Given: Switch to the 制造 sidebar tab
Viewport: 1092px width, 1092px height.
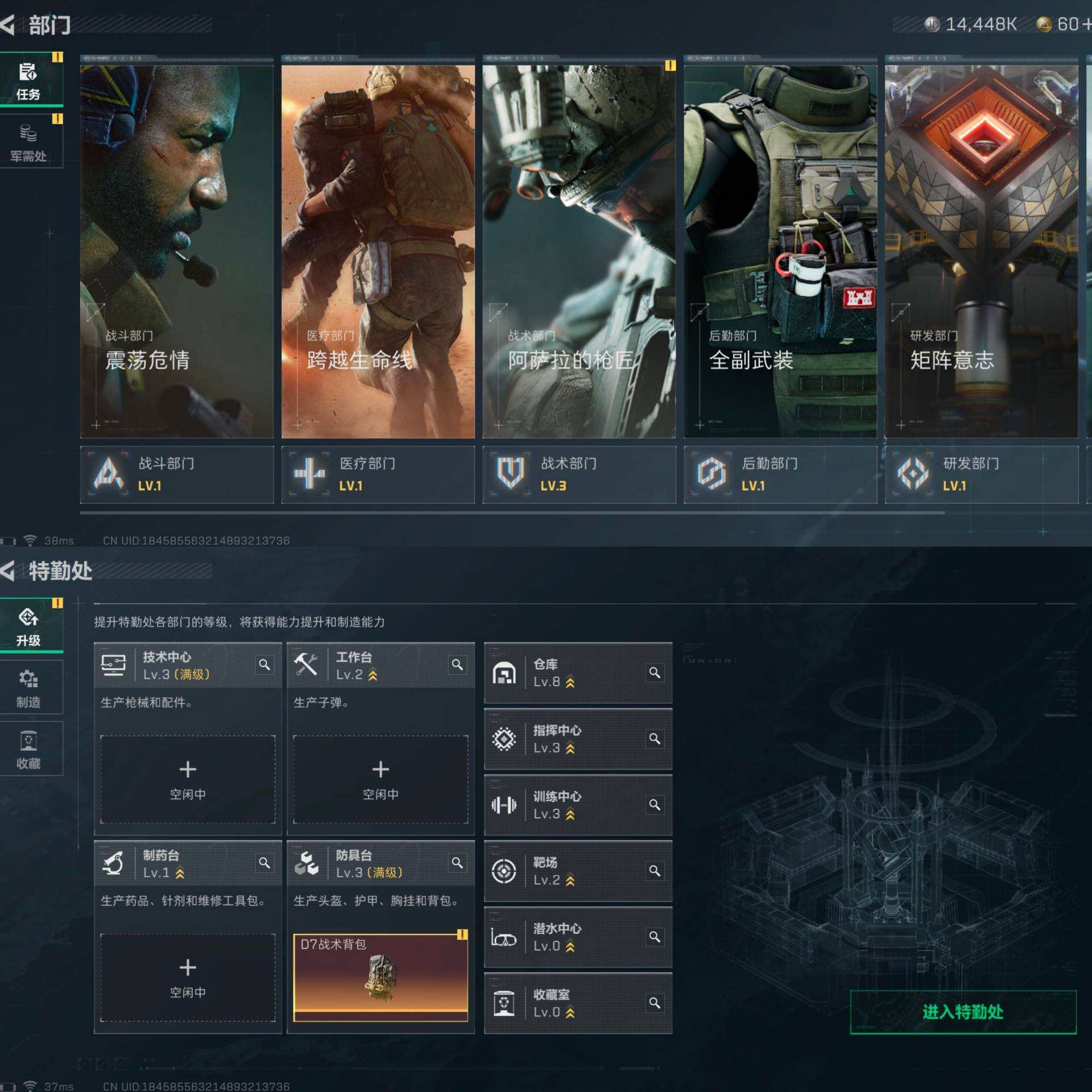Looking at the screenshot, I should point(28,688).
